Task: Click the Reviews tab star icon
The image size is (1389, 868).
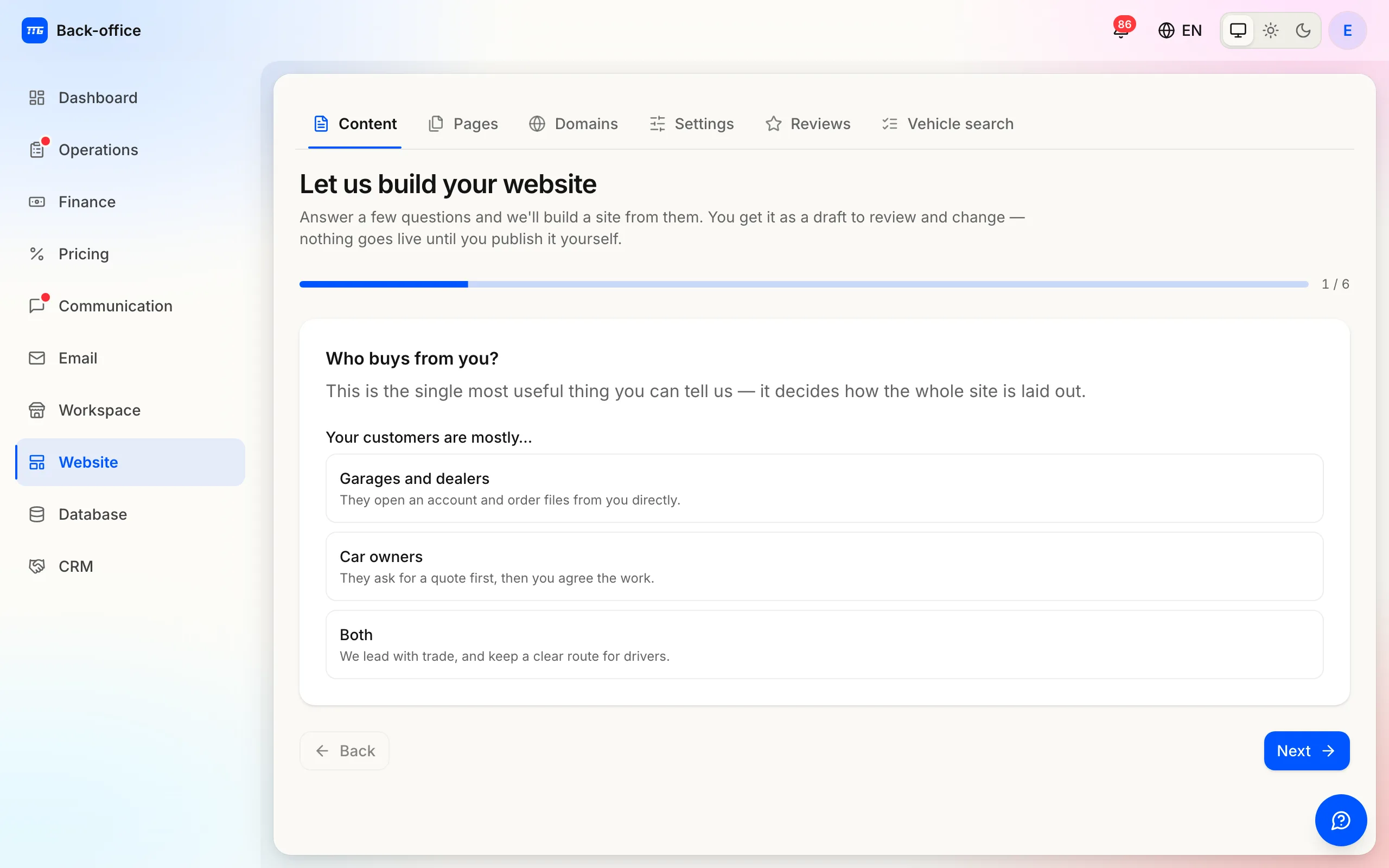Action: click(773, 124)
